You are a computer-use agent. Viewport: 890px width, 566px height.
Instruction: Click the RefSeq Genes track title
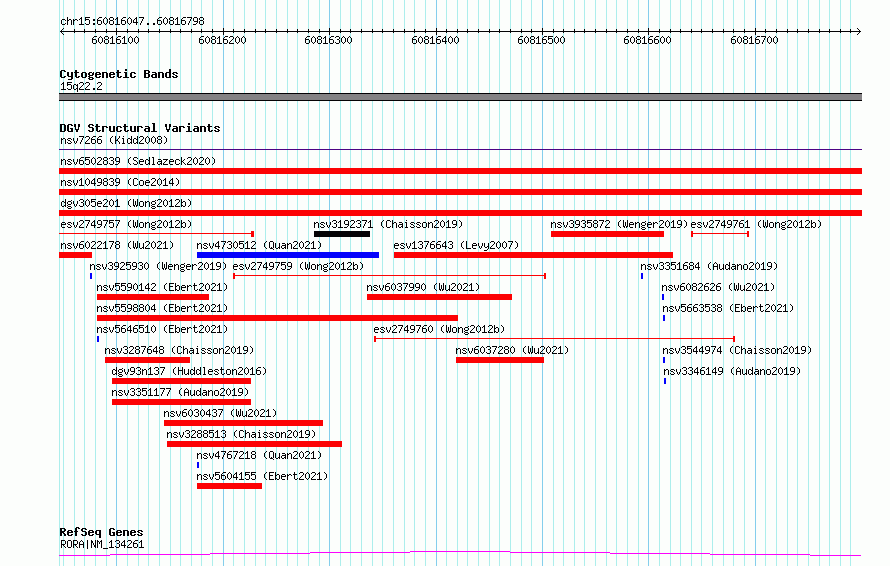(x=101, y=532)
